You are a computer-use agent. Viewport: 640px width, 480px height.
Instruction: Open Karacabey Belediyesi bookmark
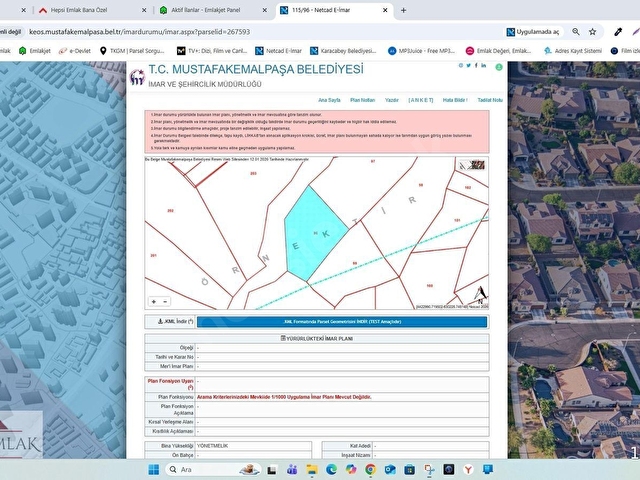tap(343, 51)
